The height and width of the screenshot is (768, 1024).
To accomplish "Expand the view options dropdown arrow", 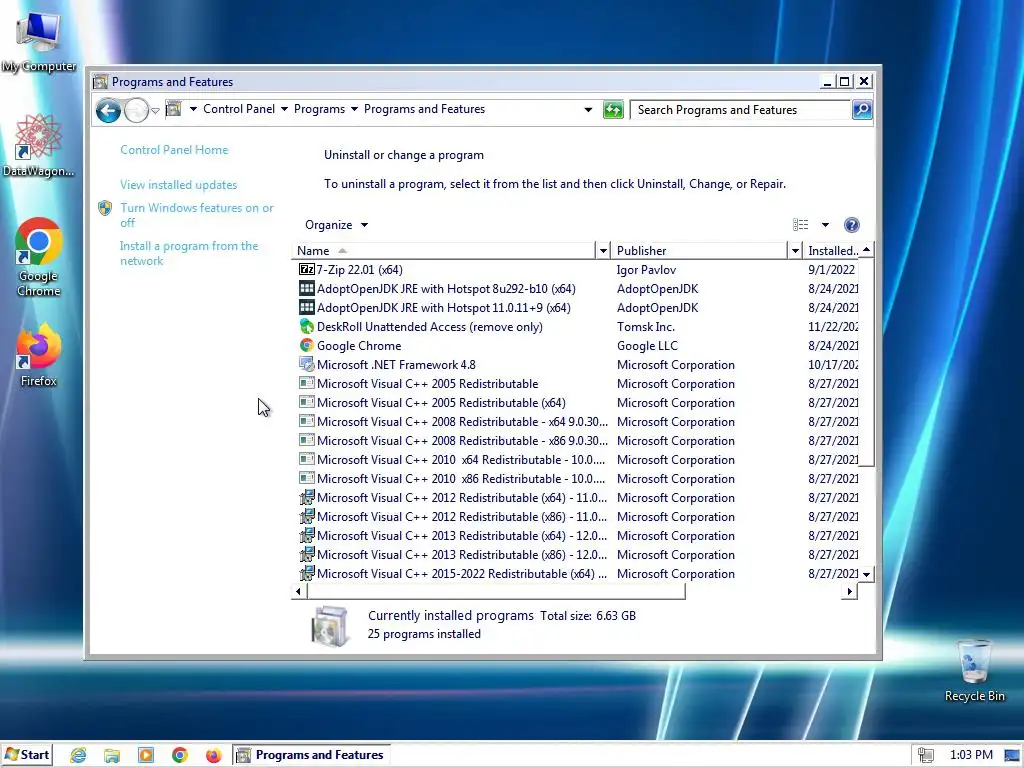I will click(x=825, y=225).
